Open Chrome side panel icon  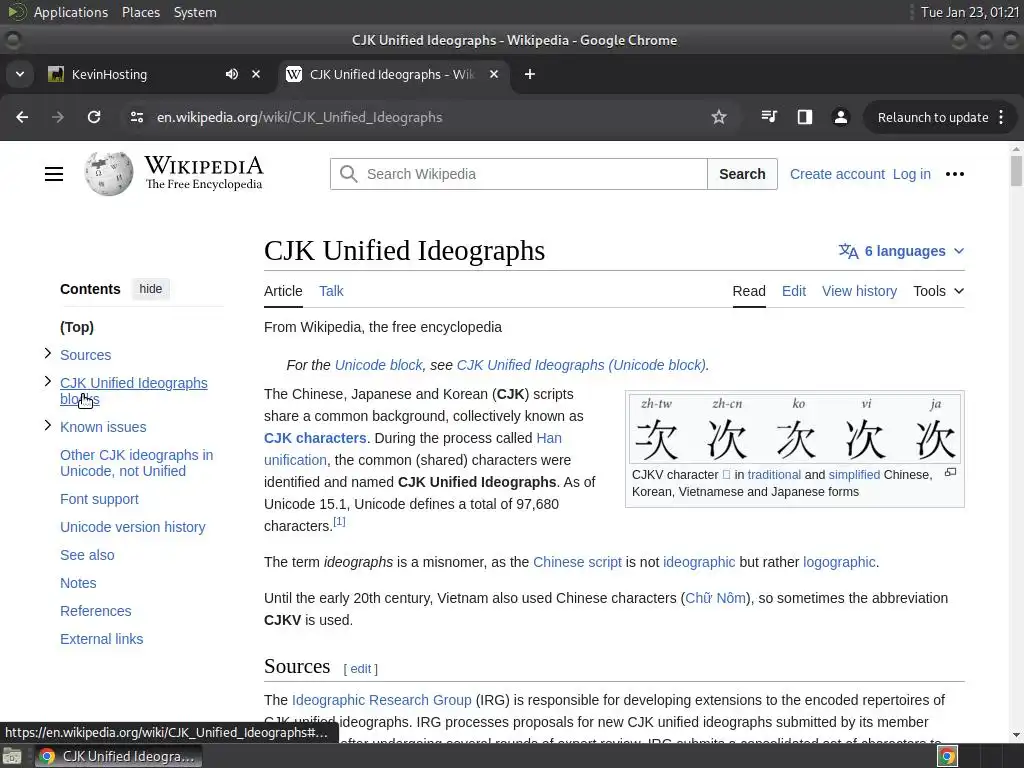(x=805, y=117)
